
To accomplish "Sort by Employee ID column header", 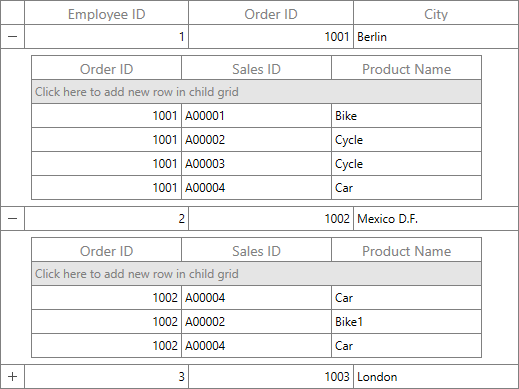I will [x=106, y=14].
